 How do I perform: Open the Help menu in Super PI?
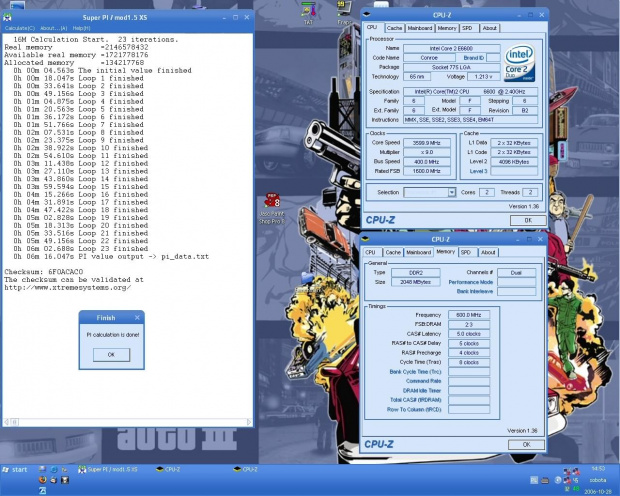(81, 28)
